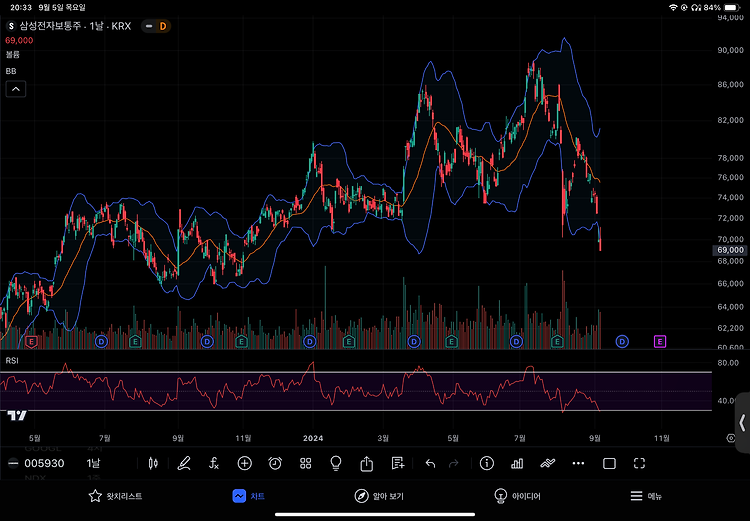Open the 메뉴 tab
Viewport: 750px width, 521px height.
pos(646,496)
